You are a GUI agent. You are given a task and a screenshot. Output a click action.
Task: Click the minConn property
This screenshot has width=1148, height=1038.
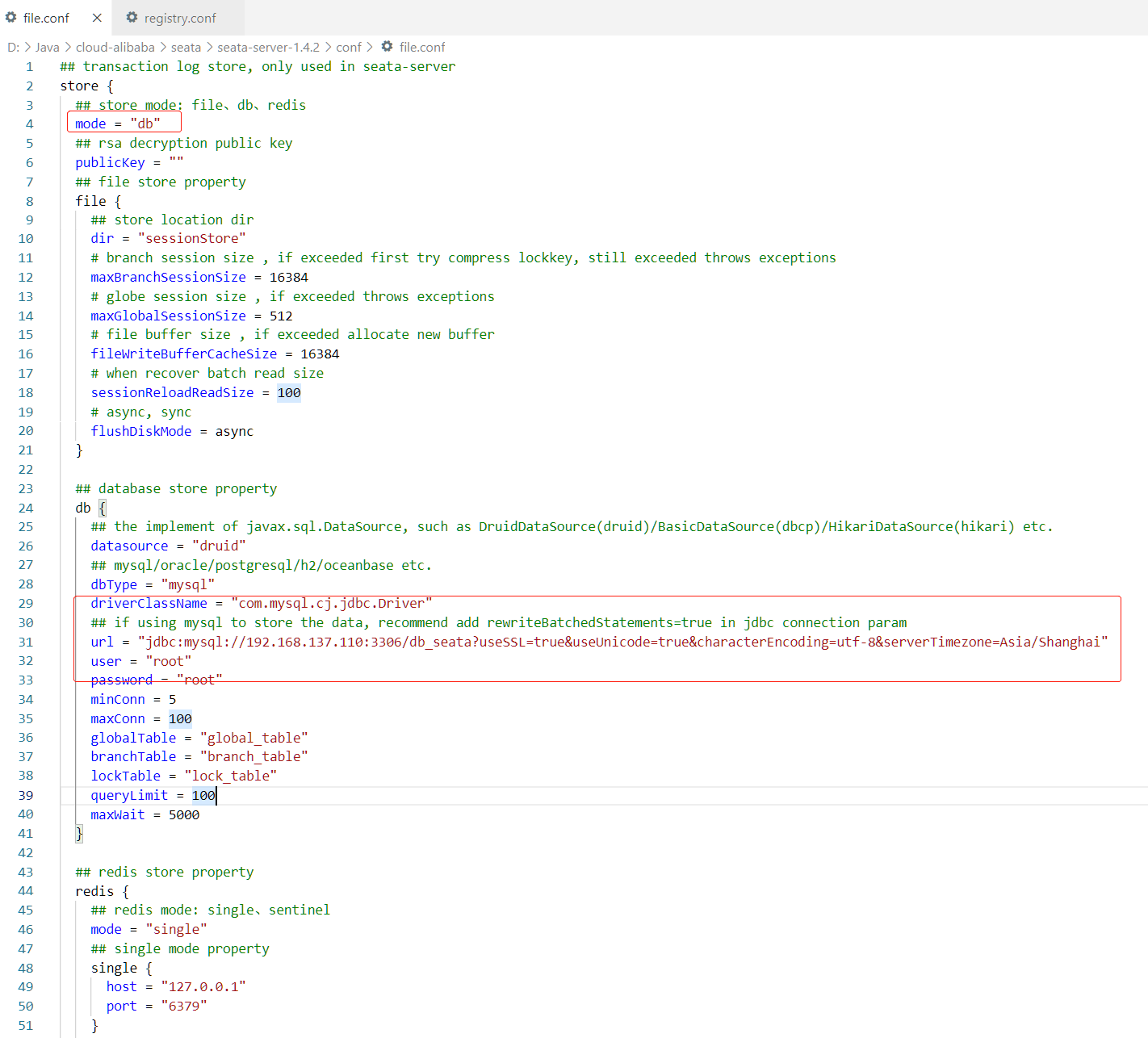click(x=118, y=699)
